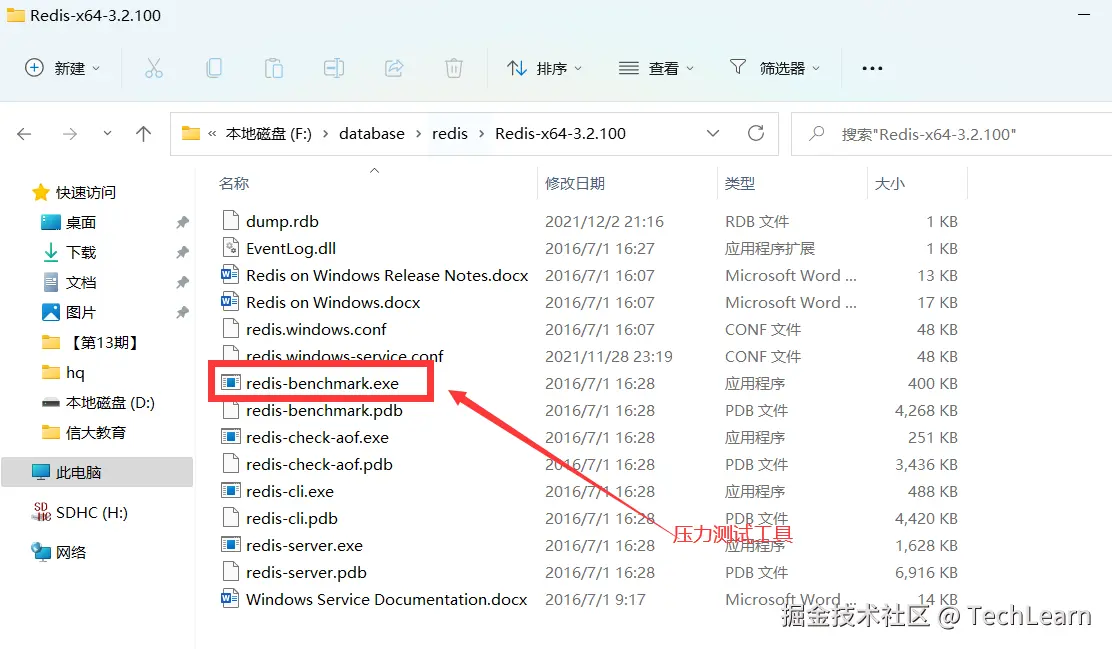Click the search magnifier icon
This screenshot has height=649, width=1112.
click(x=816, y=133)
